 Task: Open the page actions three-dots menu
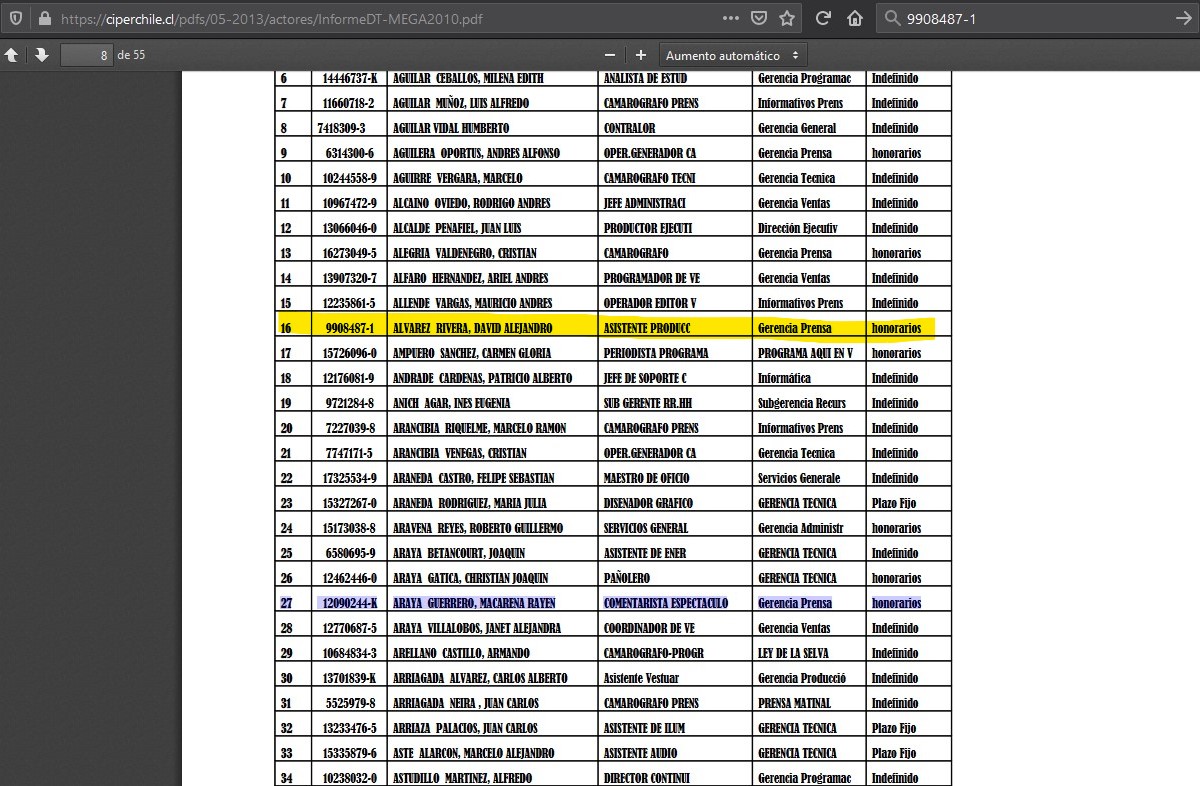731,18
